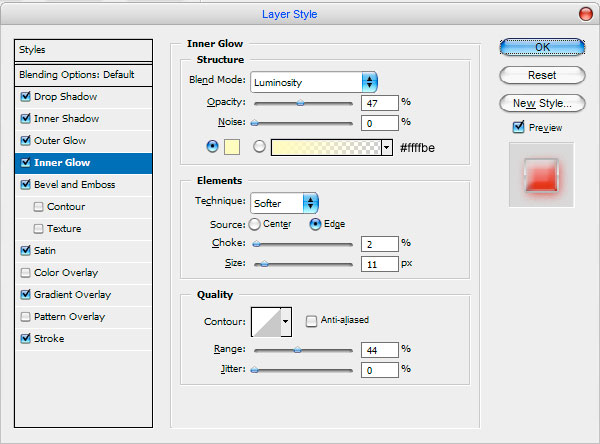600x444 pixels.
Task: Toggle the Bevel and Emboss checkbox
Action: (26, 184)
